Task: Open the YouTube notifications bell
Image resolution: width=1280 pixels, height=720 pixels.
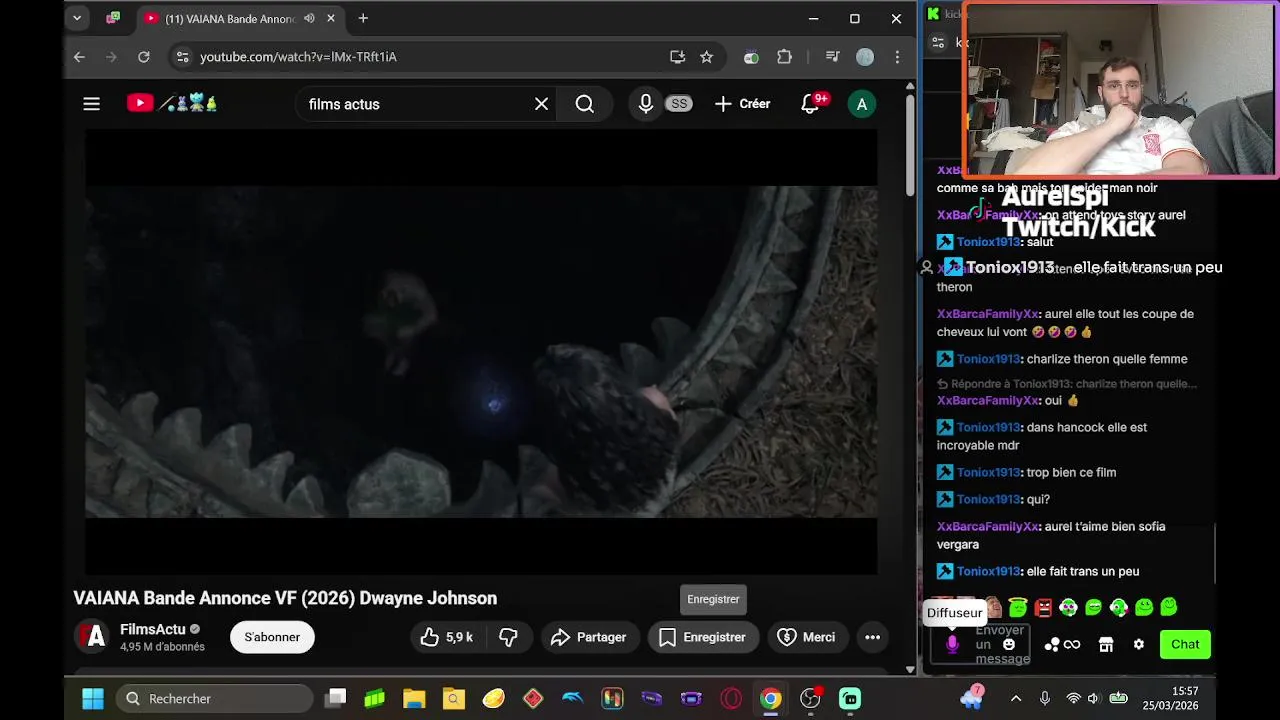Action: (x=810, y=104)
